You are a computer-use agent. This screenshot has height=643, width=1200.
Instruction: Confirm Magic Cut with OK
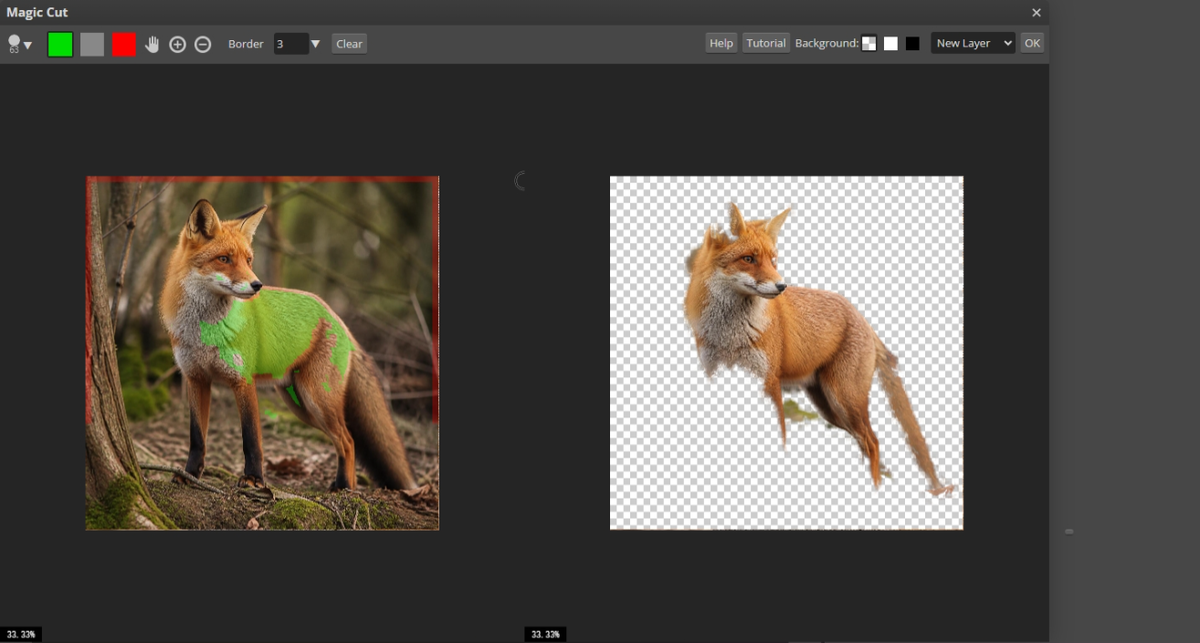[1032, 43]
